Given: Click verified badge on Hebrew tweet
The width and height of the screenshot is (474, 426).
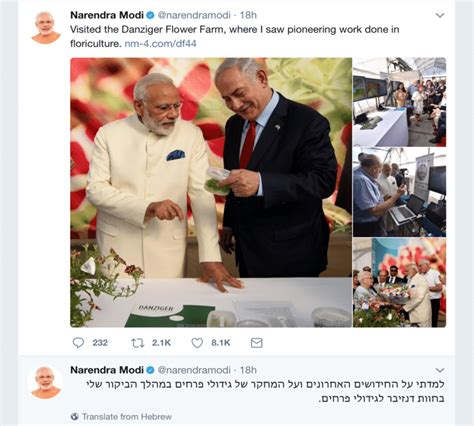Looking at the screenshot, I should tap(150, 370).
